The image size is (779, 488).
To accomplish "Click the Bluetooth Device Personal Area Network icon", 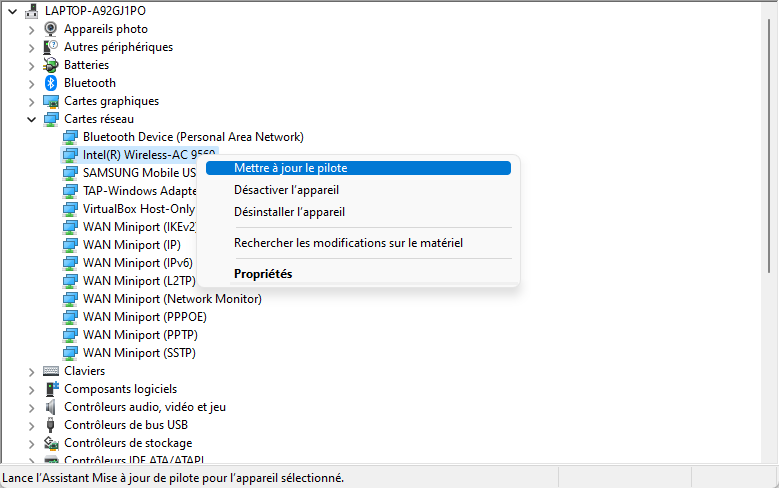I will [x=70, y=137].
